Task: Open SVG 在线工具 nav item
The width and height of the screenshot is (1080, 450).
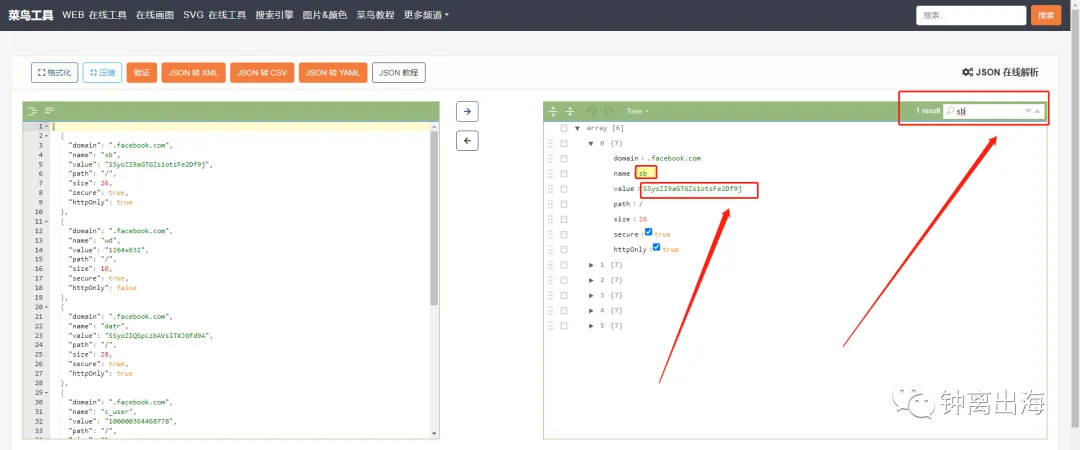Action: point(215,15)
